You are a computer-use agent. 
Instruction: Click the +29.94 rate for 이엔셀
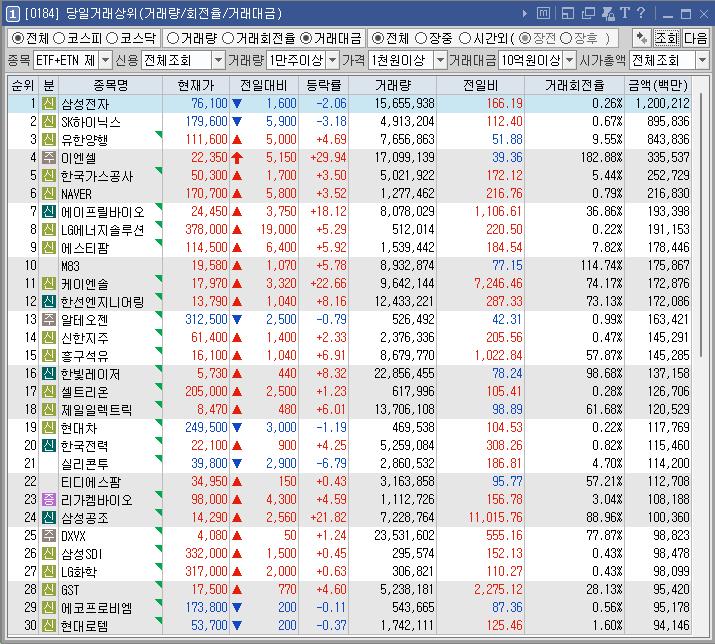tap(328, 158)
